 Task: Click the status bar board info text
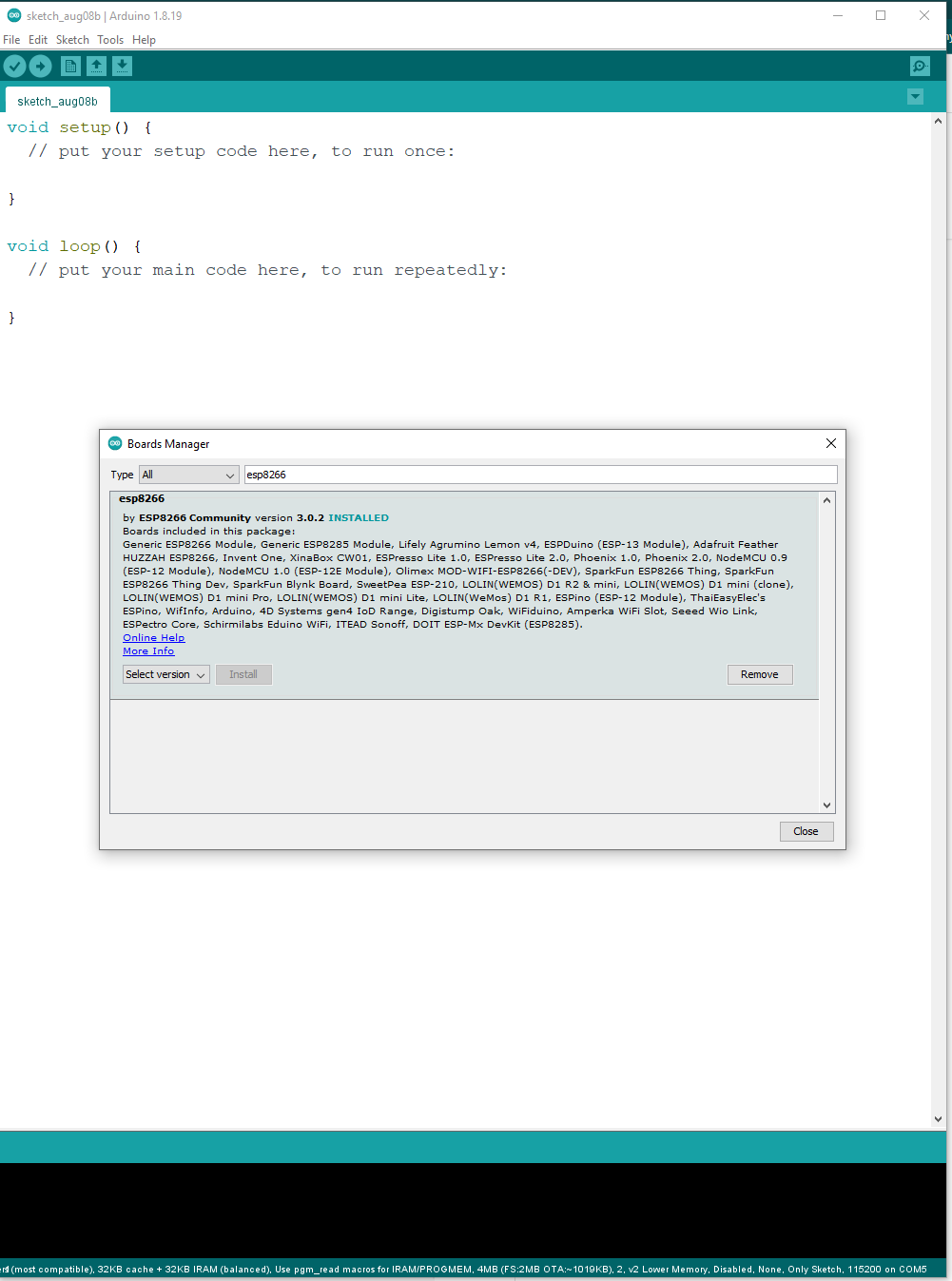pos(464,1270)
